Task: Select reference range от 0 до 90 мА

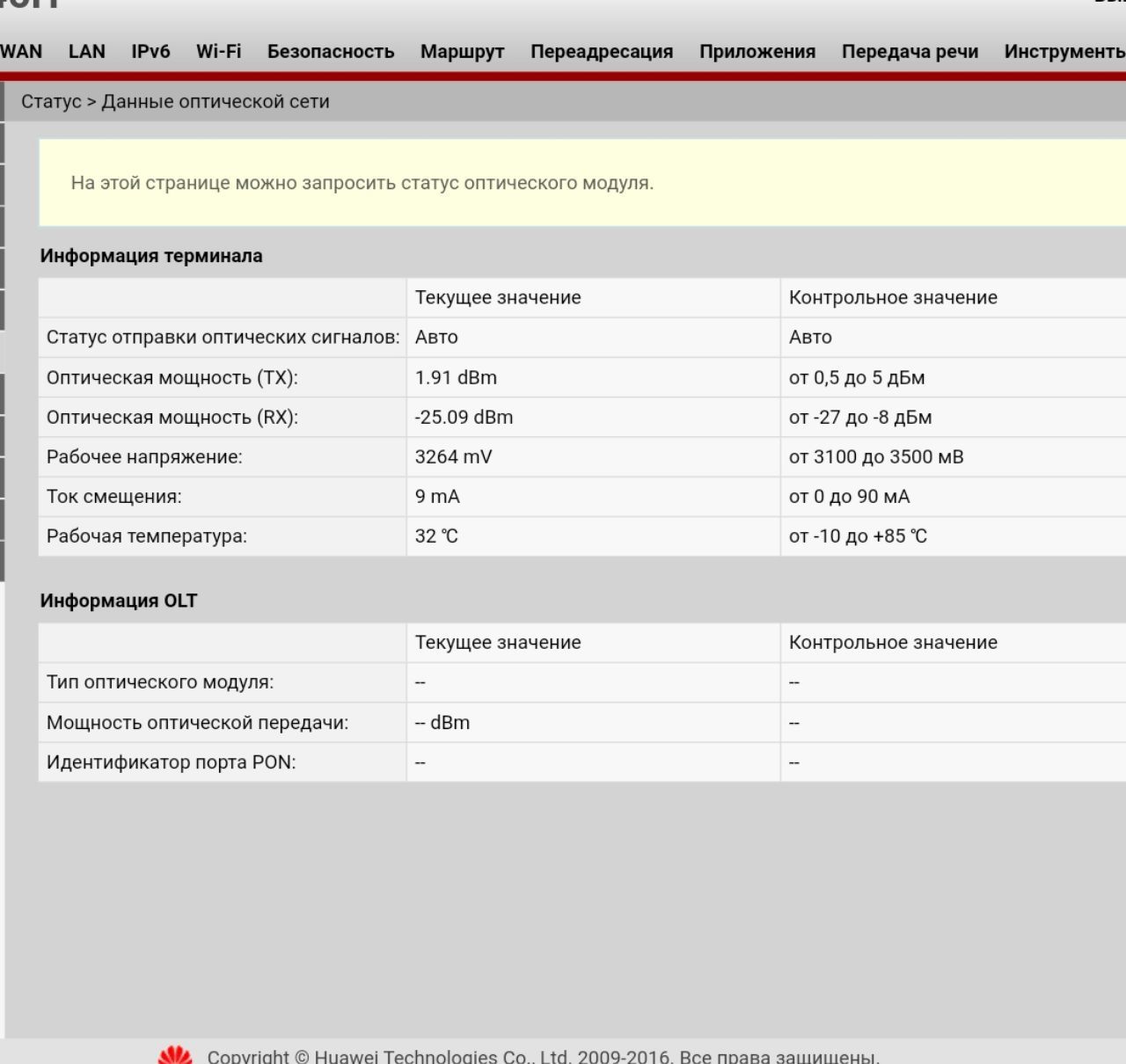Action: click(849, 496)
